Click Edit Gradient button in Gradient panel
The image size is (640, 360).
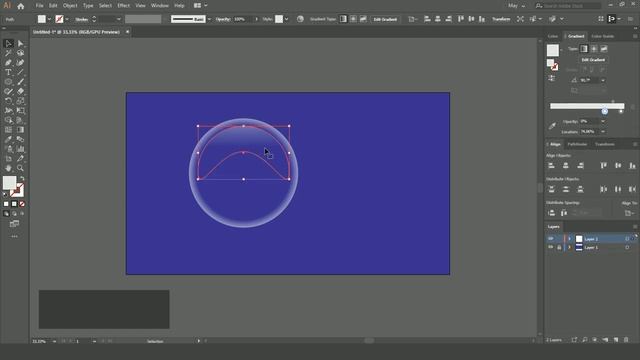(x=593, y=60)
